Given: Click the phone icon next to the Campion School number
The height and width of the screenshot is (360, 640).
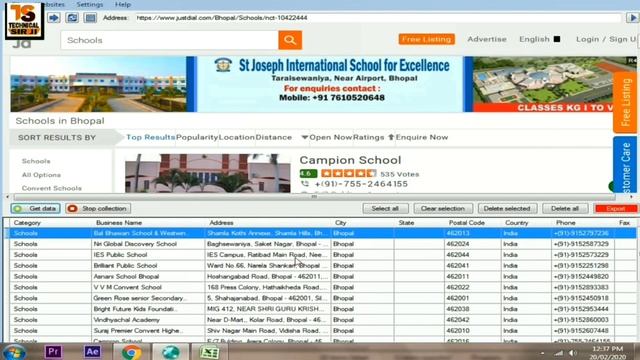Looking at the screenshot, I should (304, 184).
